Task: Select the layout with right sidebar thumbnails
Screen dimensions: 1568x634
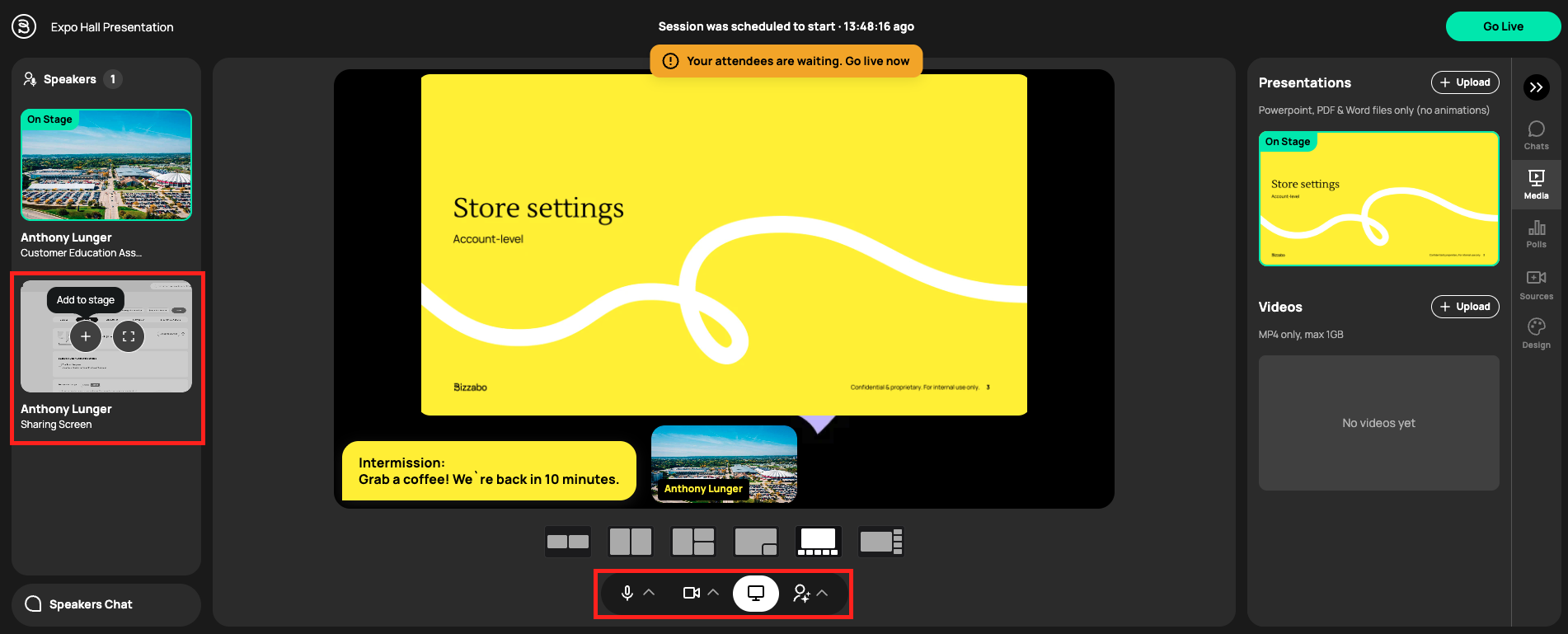Action: (x=881, y=542)
